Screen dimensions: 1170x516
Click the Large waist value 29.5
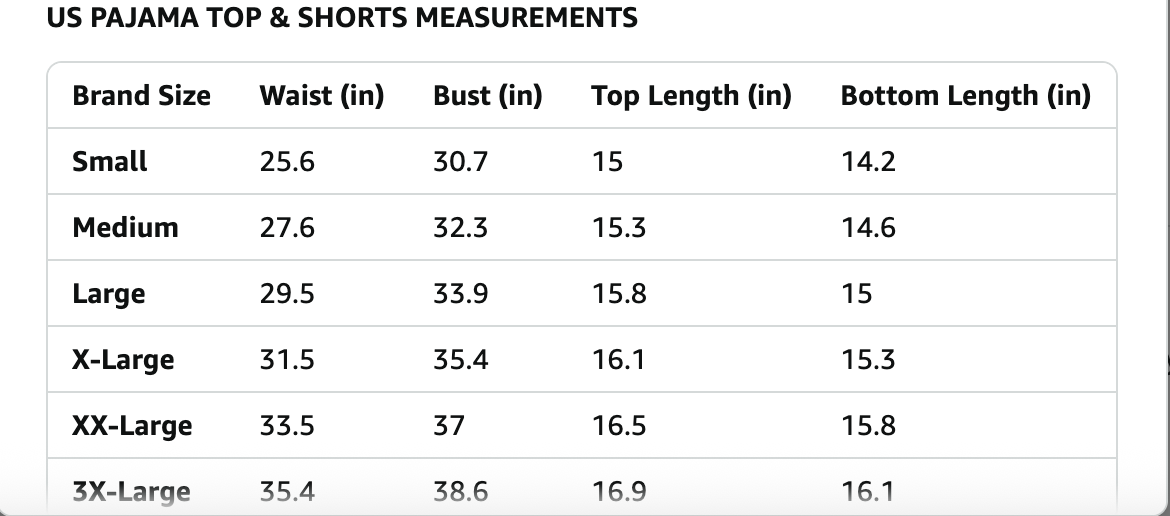[x=287, y=294]
